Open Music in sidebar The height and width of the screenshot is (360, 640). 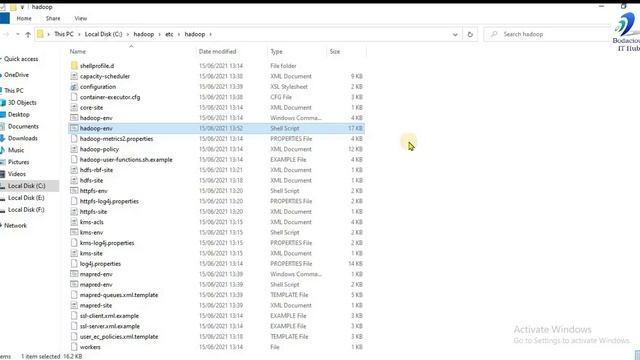pos(16,150)
